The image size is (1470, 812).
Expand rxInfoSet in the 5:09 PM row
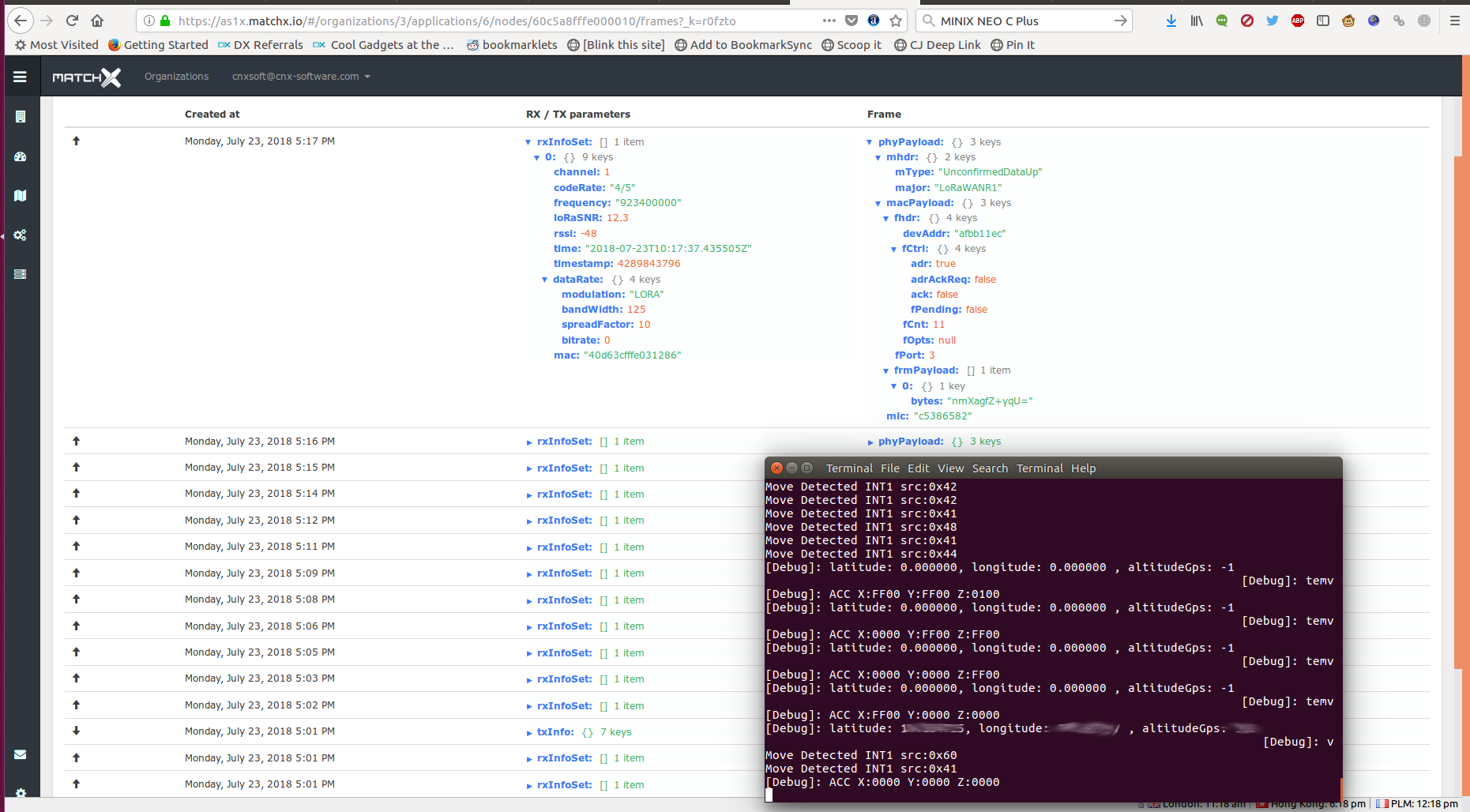(x=529, y=573)
